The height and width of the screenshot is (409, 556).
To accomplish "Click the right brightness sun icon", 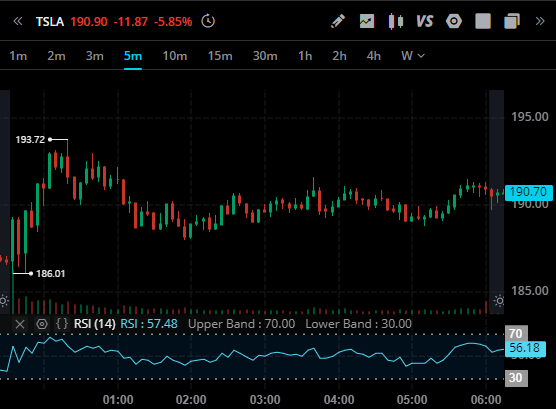I will pyautogui.click(x=499, y=301).
